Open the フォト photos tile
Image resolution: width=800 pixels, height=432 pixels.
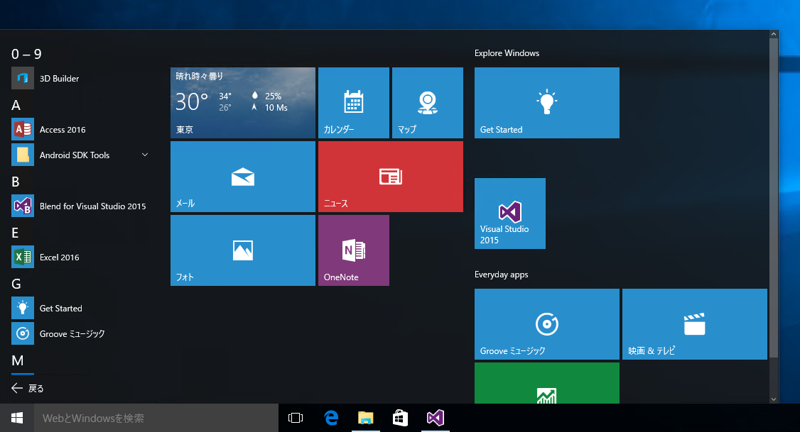tap(243, 250)
